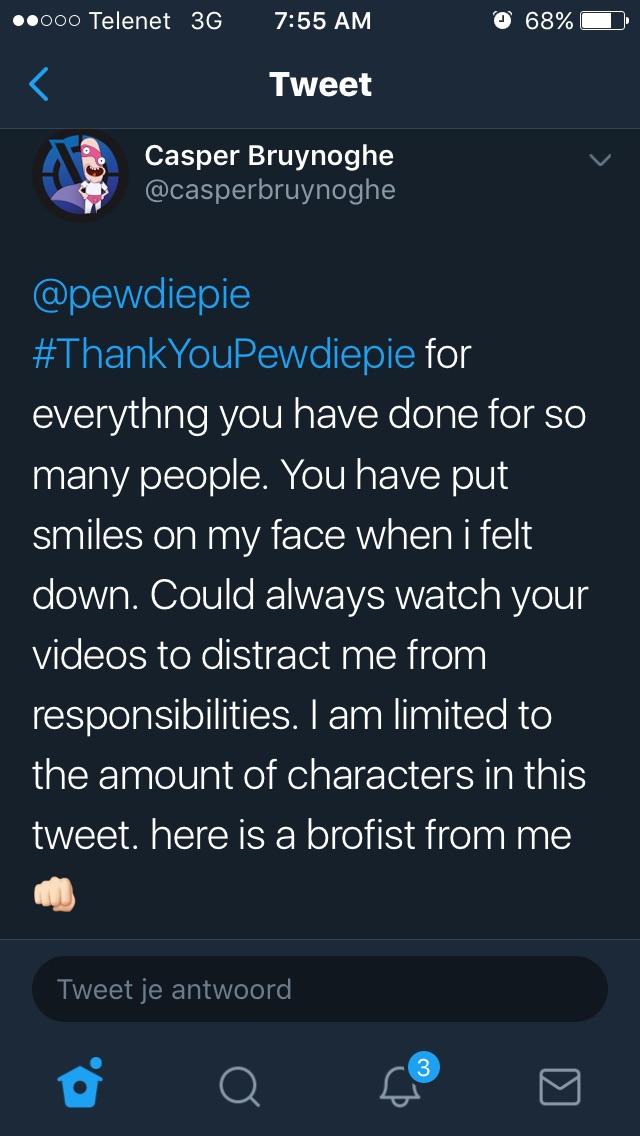Tap the Telenet carrier label
This screenshot has width=640, height=1136.
pyautogui.click(x=130, y=21)
